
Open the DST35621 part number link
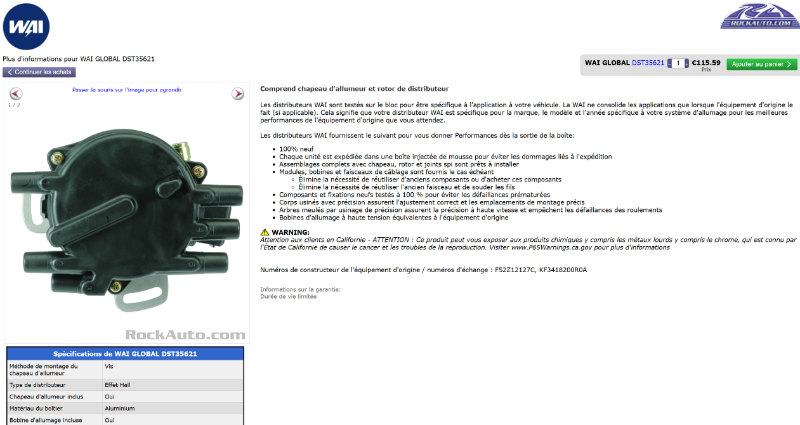coord(648,63)
